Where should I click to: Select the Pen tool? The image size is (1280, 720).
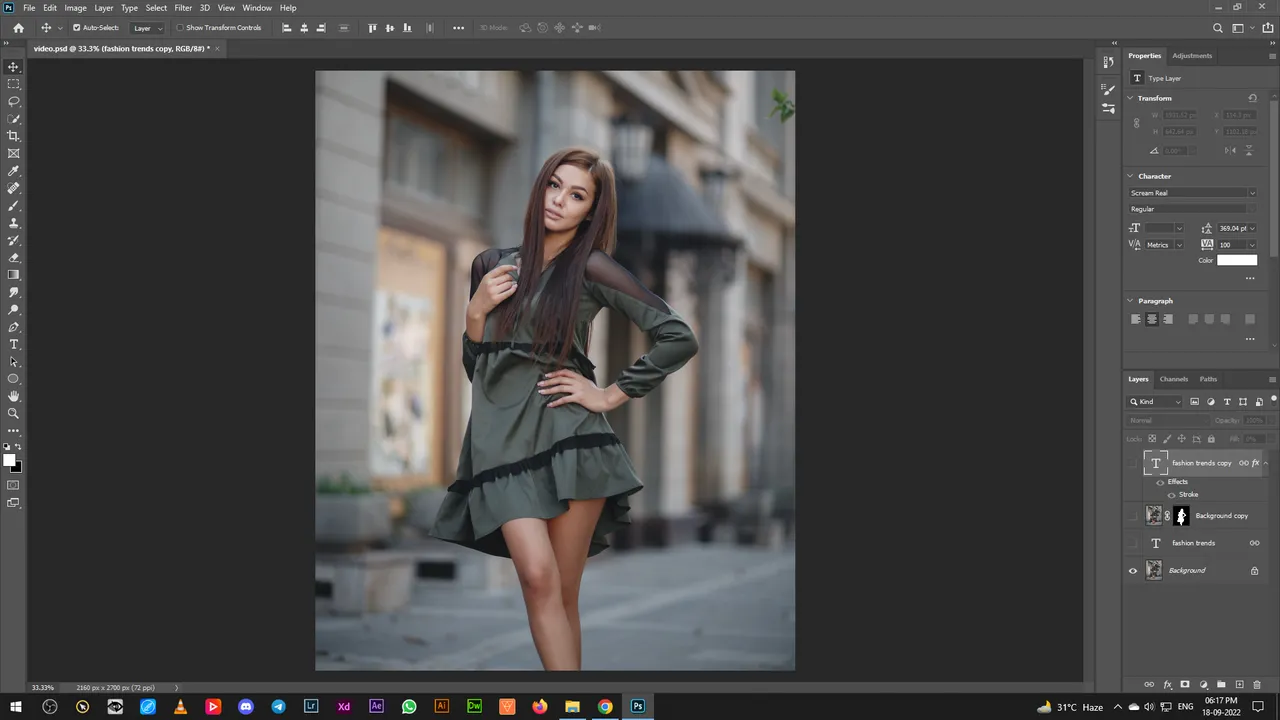13,327
